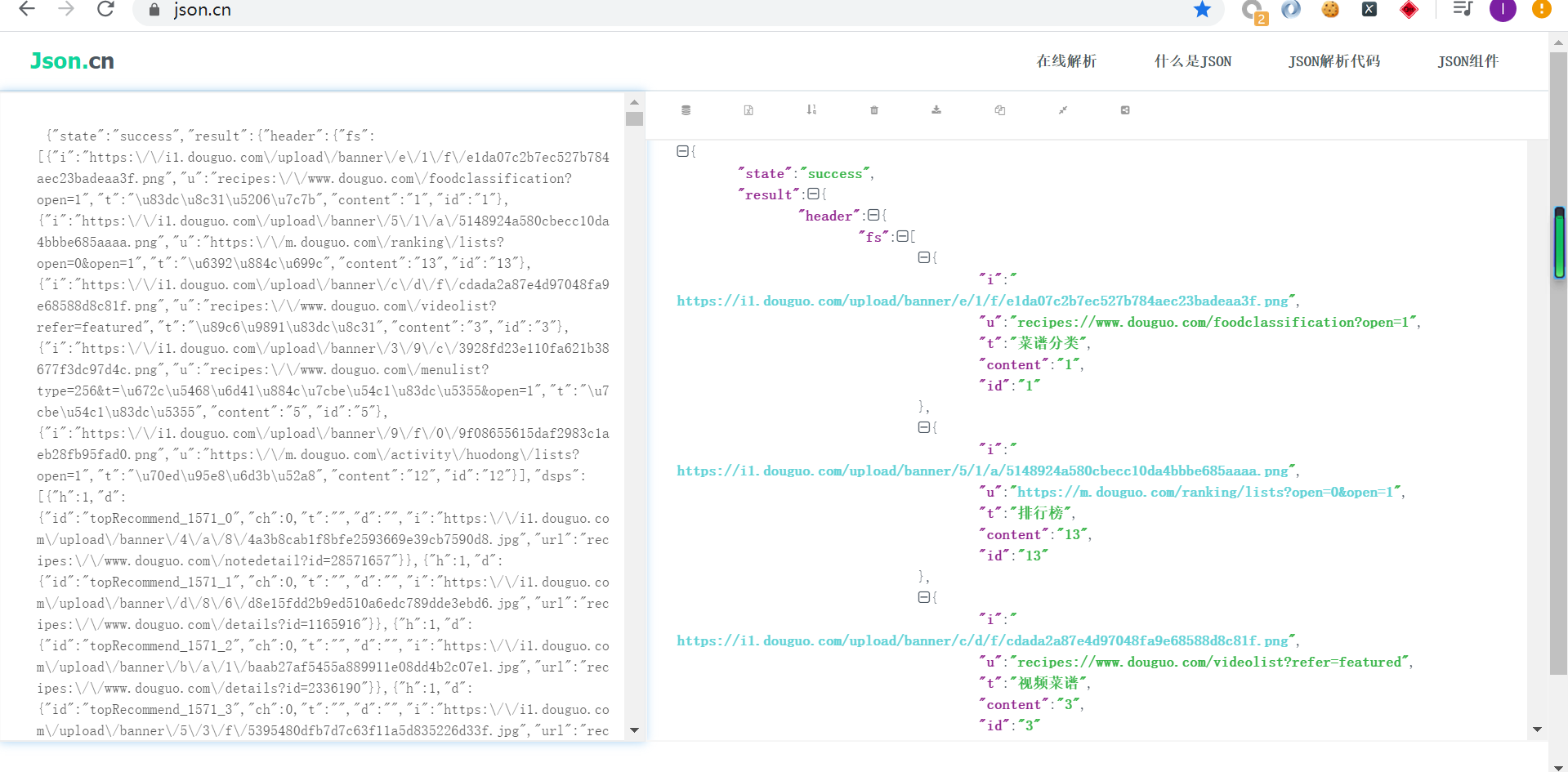Open the videolist?refer=featured recipes link
Viewport: 1568px width, 772px height.
pyautogui.click(x=1209, y=662)
